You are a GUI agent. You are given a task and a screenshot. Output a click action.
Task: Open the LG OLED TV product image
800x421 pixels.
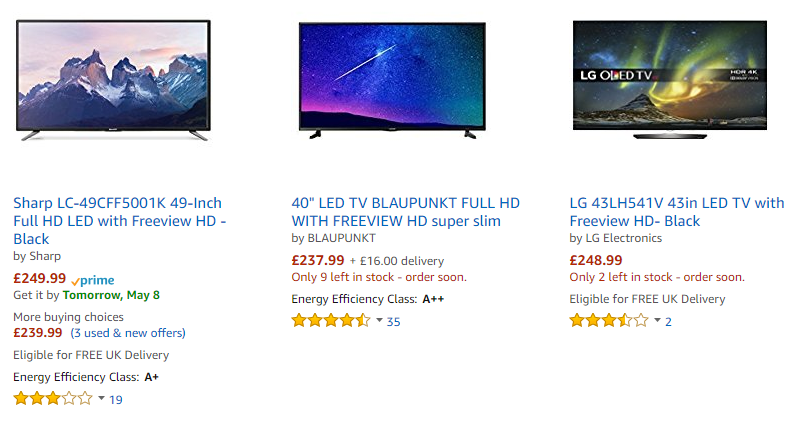(x=670, y=80)
